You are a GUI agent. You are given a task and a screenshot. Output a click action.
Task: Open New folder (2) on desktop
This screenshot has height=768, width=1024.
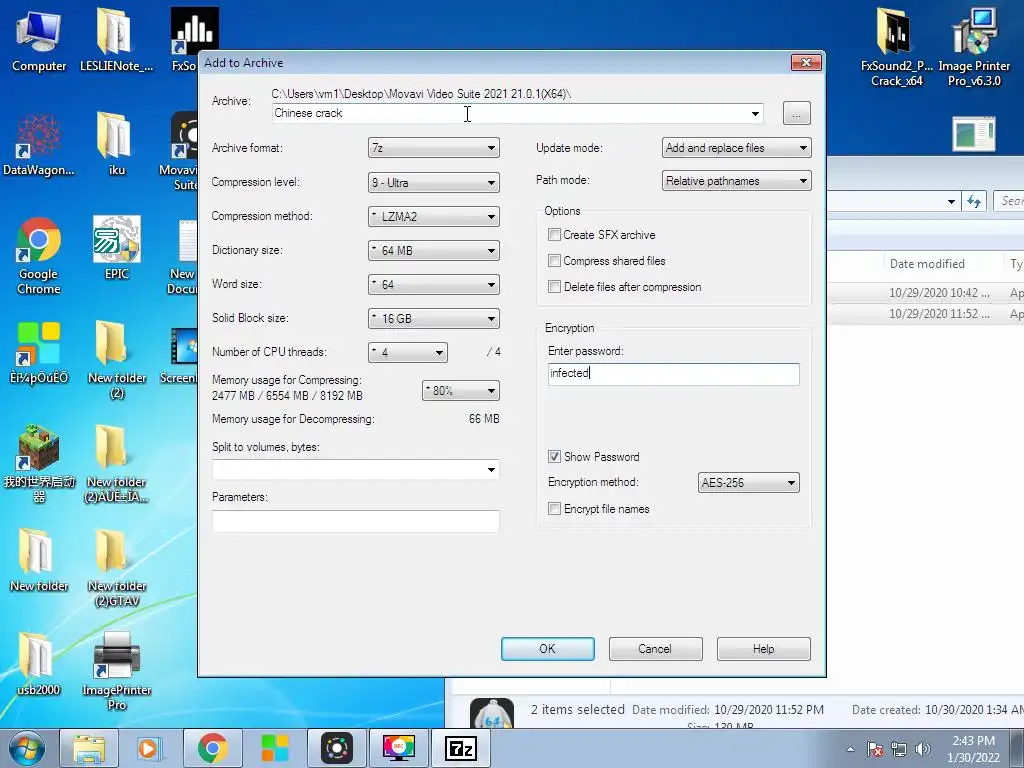(x=116, y=359)
